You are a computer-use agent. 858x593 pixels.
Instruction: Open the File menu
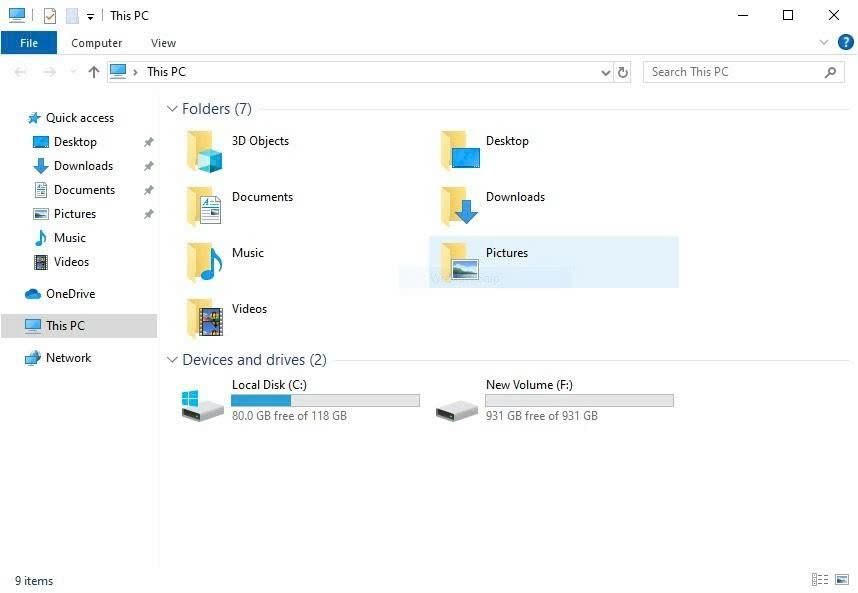pyautogui.click(x=29, y=43)
